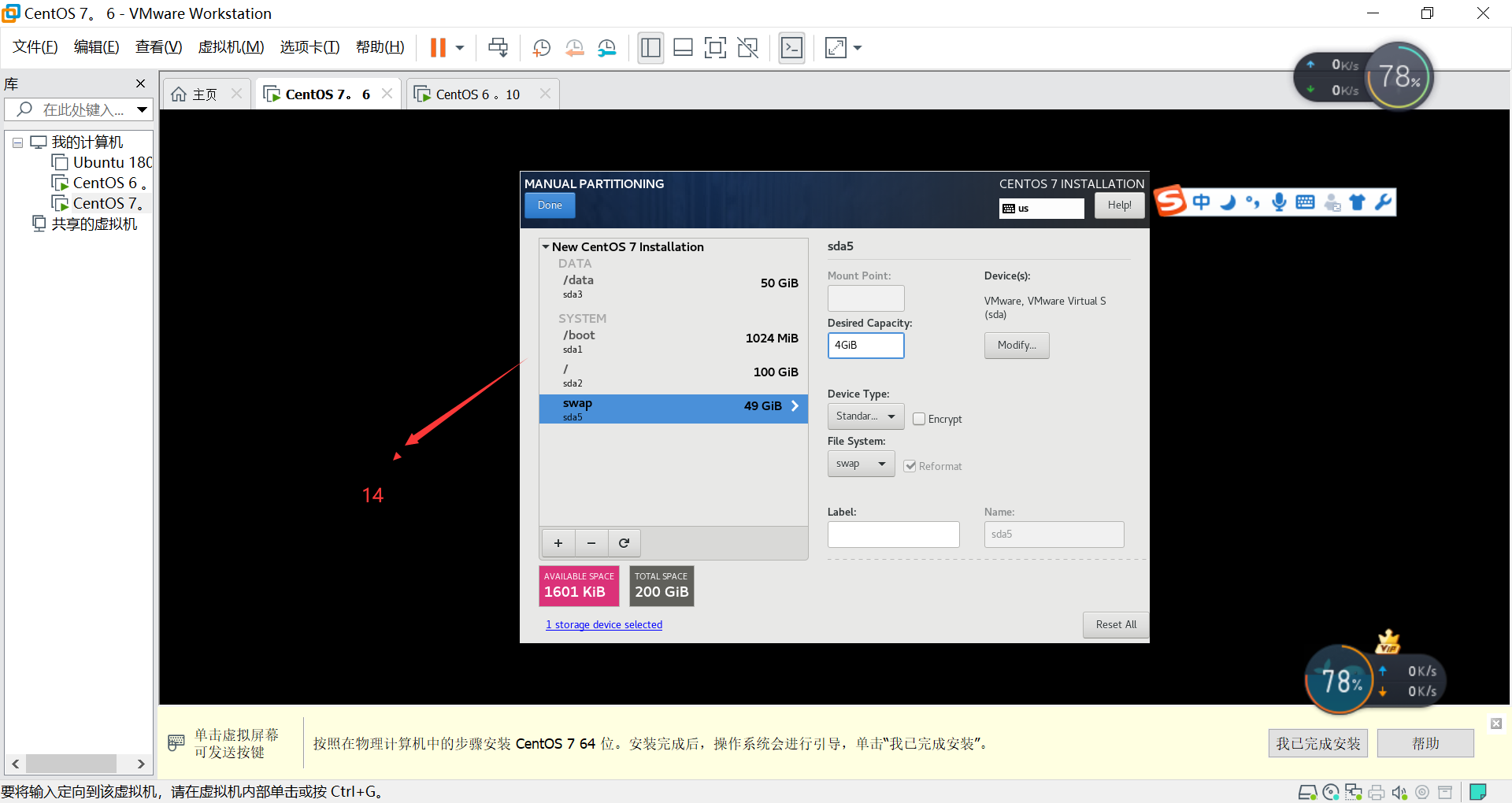Screen dimensions: 1512x803
Task: Open the snapshot manager
Action: pos(606,48)
